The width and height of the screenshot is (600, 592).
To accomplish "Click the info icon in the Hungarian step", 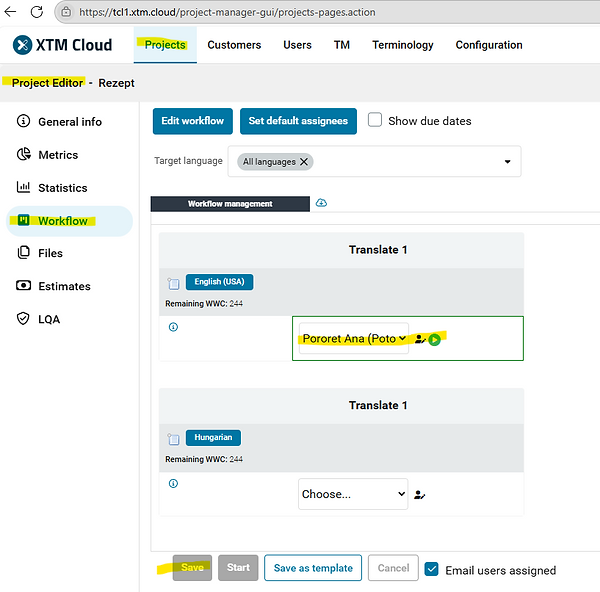I will (173, 483).
